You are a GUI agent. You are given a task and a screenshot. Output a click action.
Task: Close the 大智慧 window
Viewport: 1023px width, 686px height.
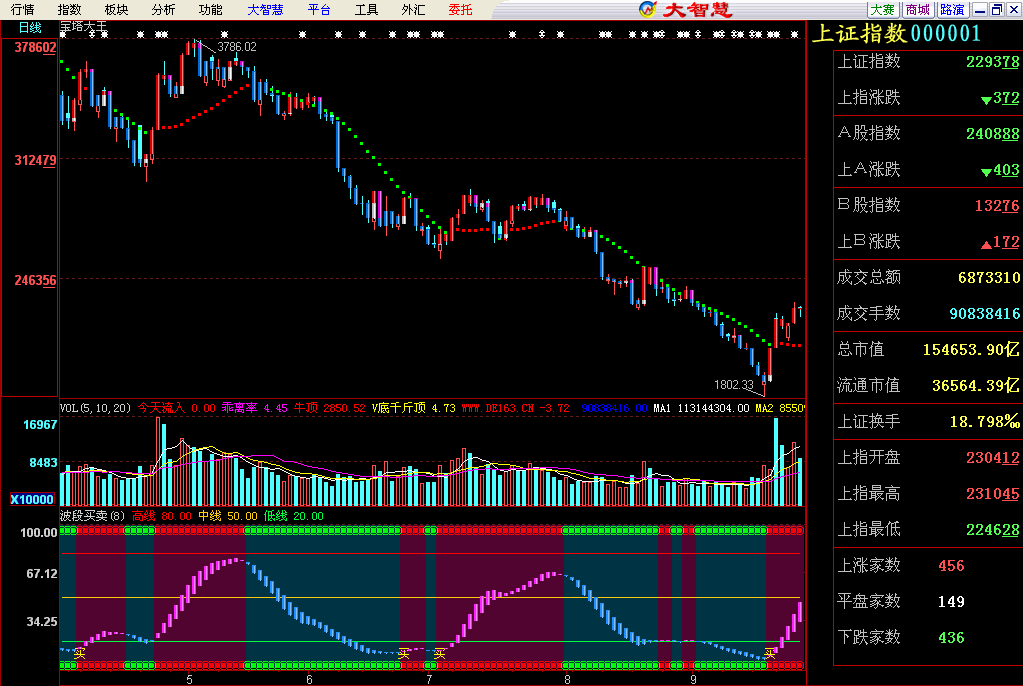[x=1013, y=9]
